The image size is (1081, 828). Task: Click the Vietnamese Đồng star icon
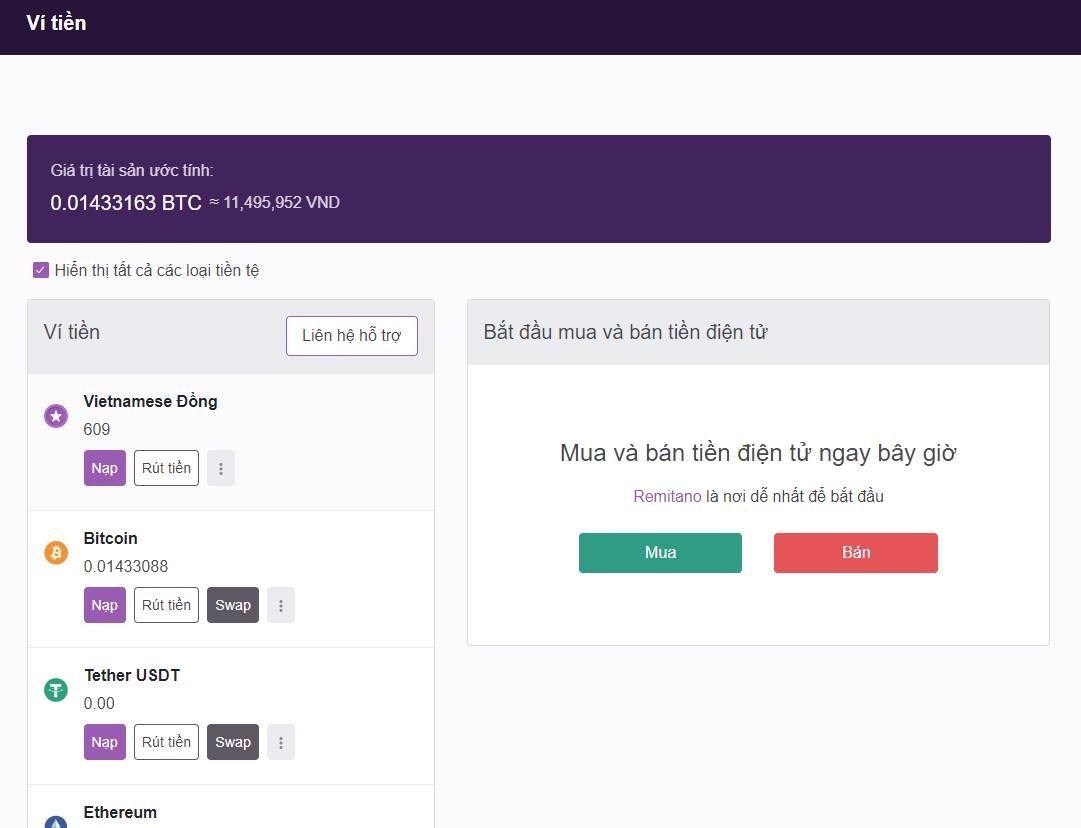point(56,415)
